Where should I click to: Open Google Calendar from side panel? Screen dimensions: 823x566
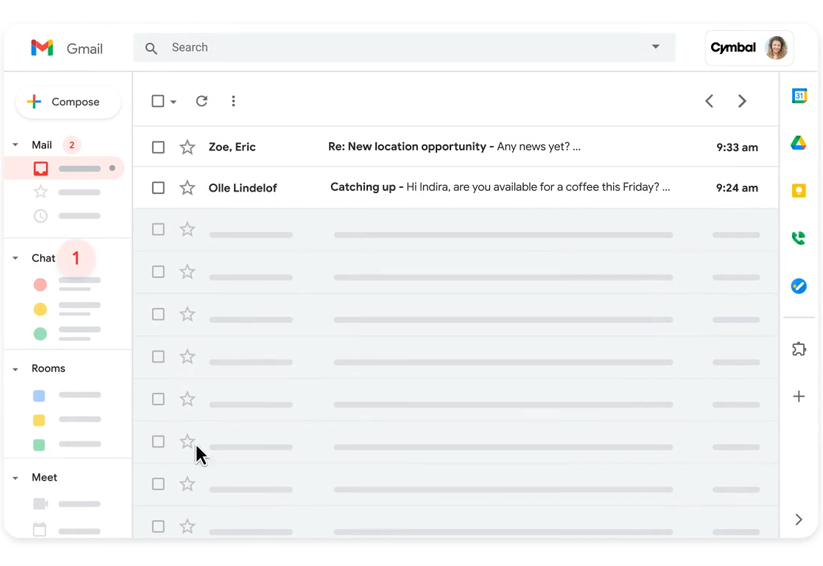pyautogui.click(x=799, y=96)
